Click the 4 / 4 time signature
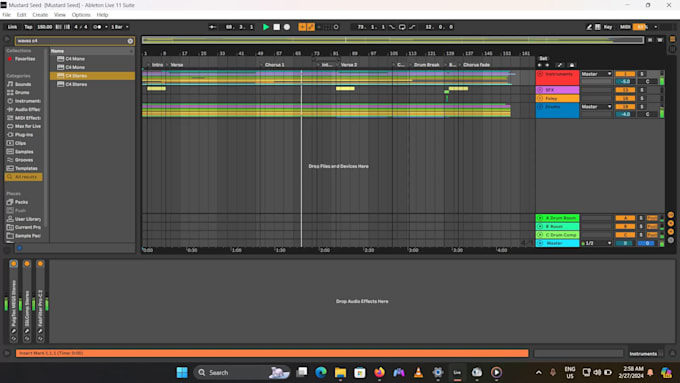 point(81,27)
